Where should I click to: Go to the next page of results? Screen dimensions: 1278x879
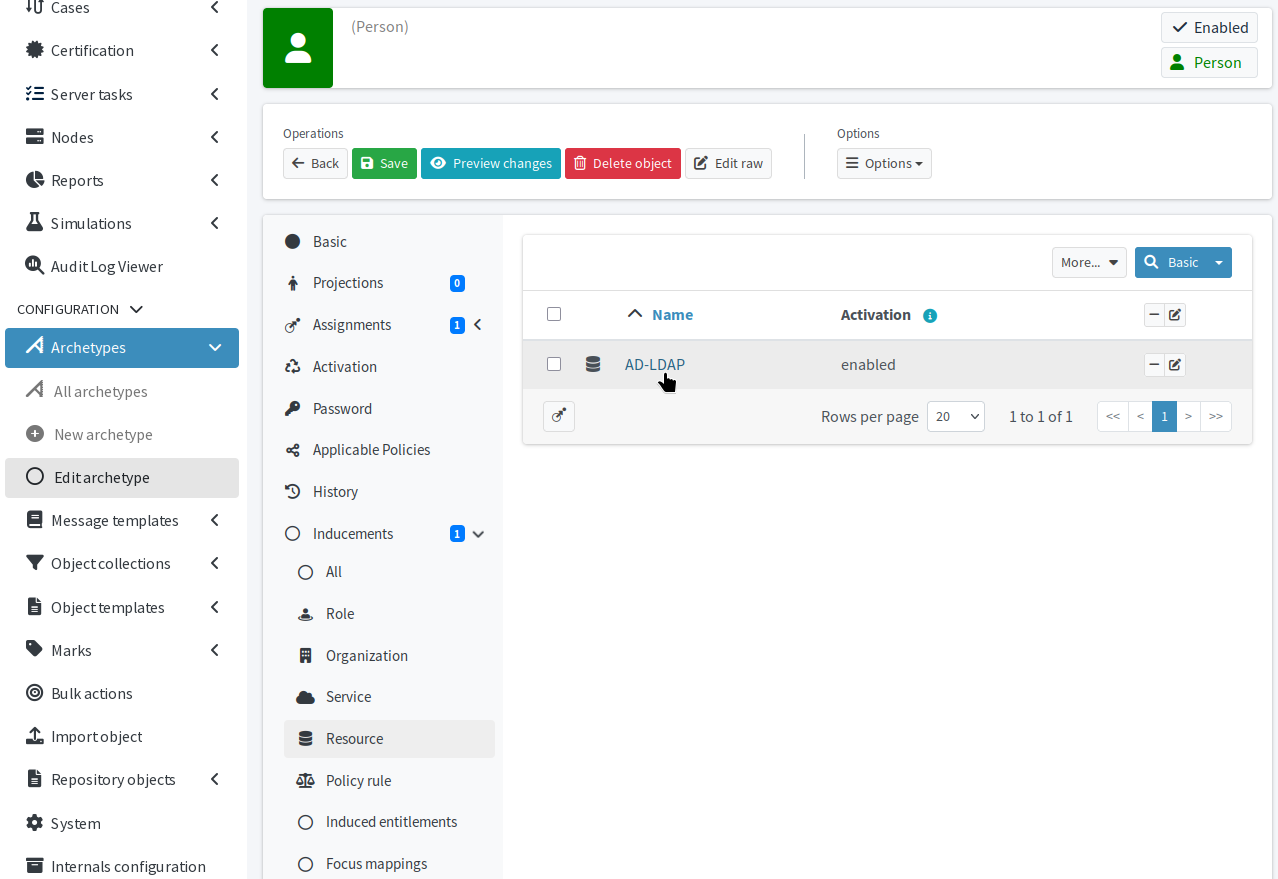(1189, 416)
